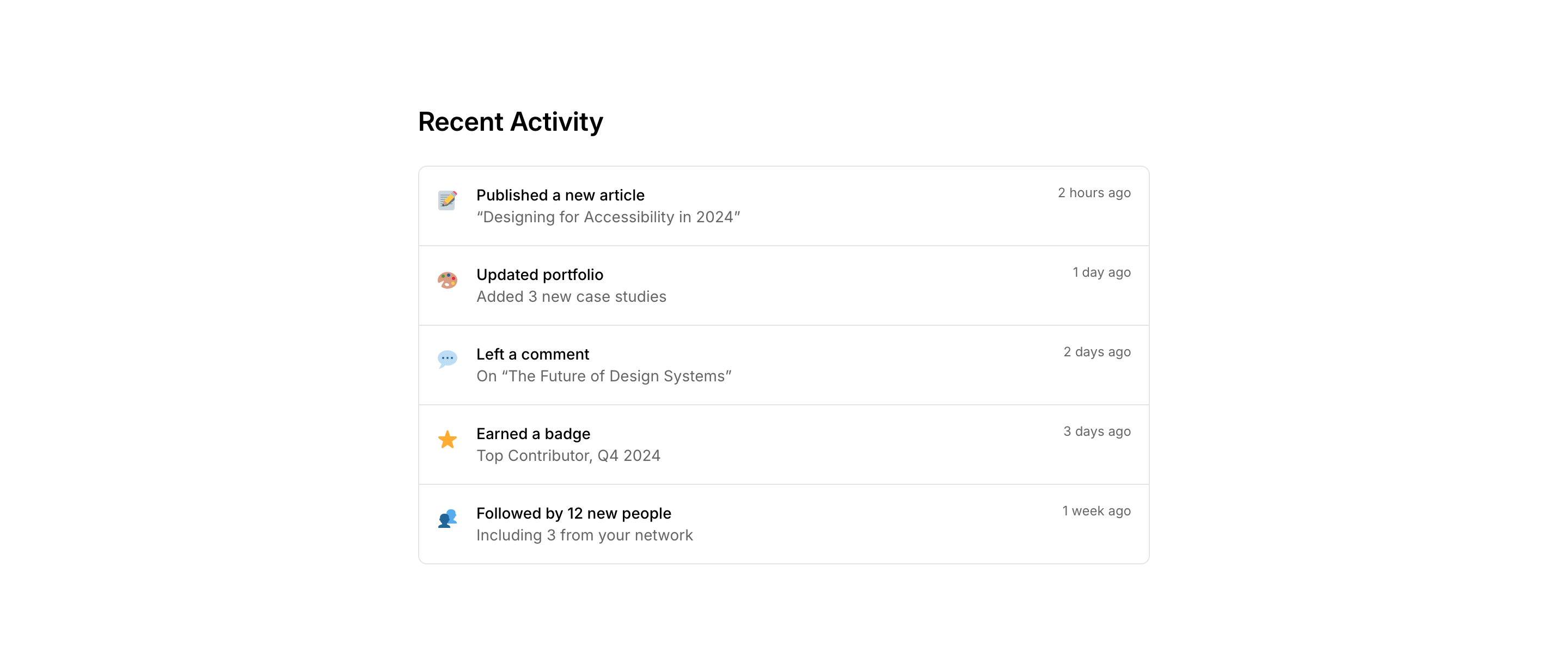The width and height of the screenshot is (1568, 669).
Task: Click the "1 week ago" timestamp
Action: (x=1097, y=510)
